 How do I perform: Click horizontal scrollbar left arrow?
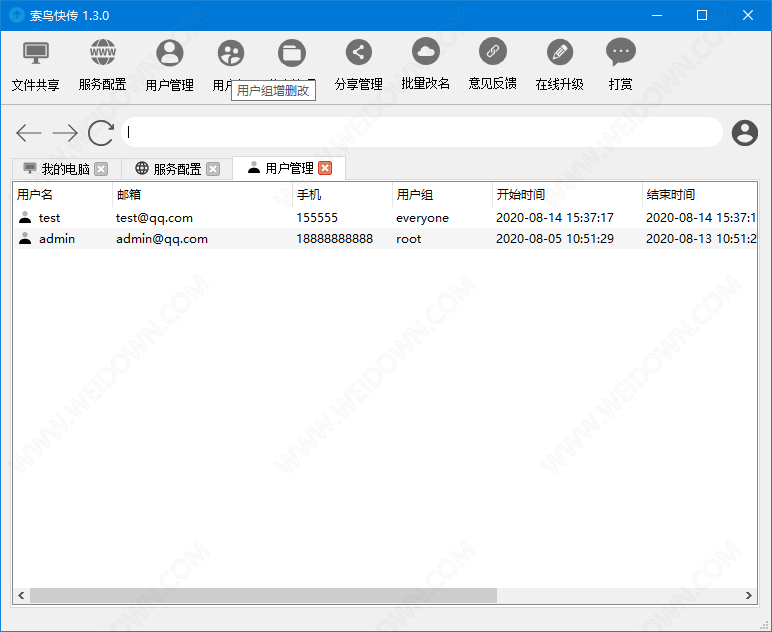tap(21, 595)
